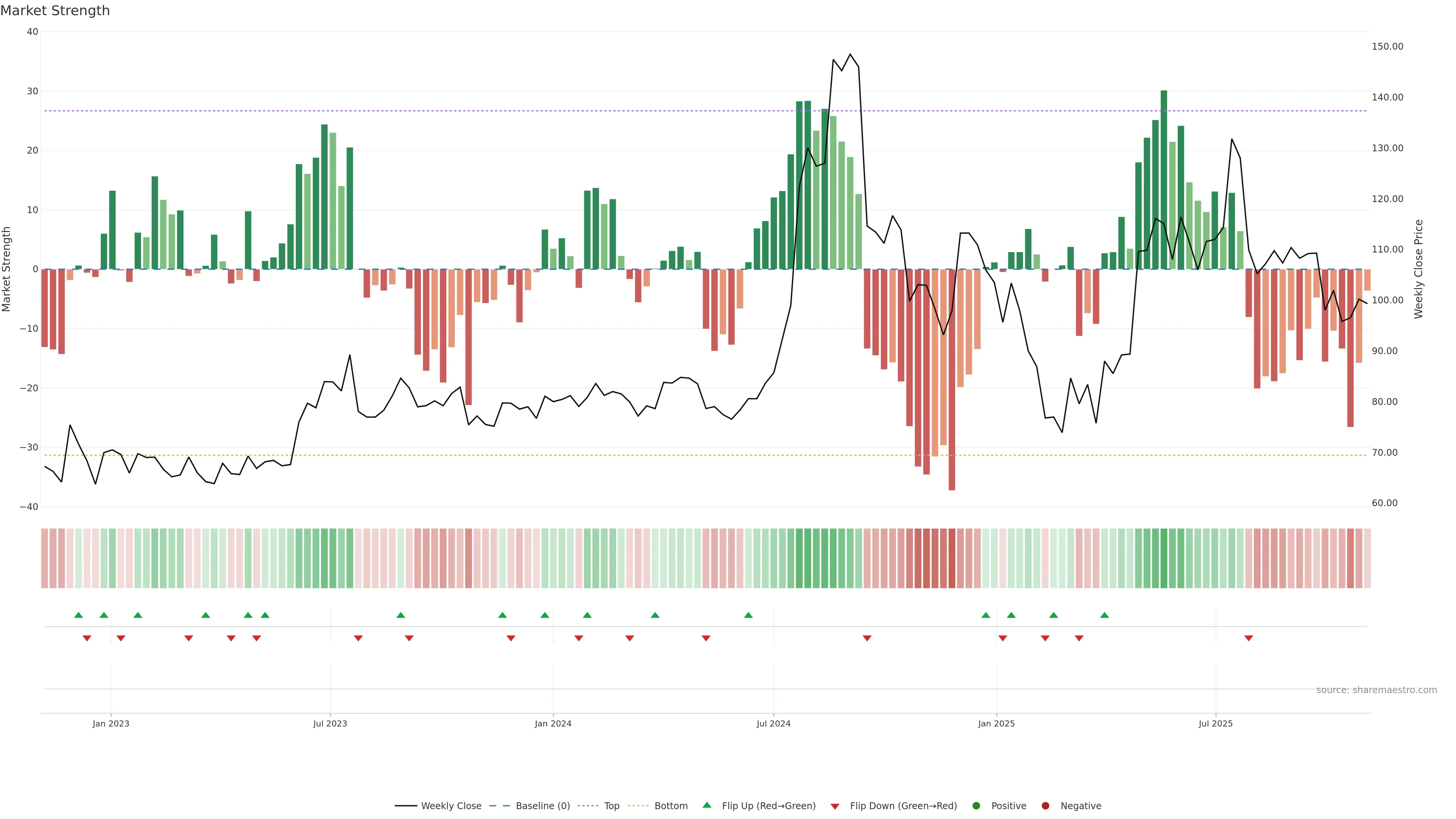
Task: Click the green Flip Up triangle legend icon
Action: [x=706, y=805]
